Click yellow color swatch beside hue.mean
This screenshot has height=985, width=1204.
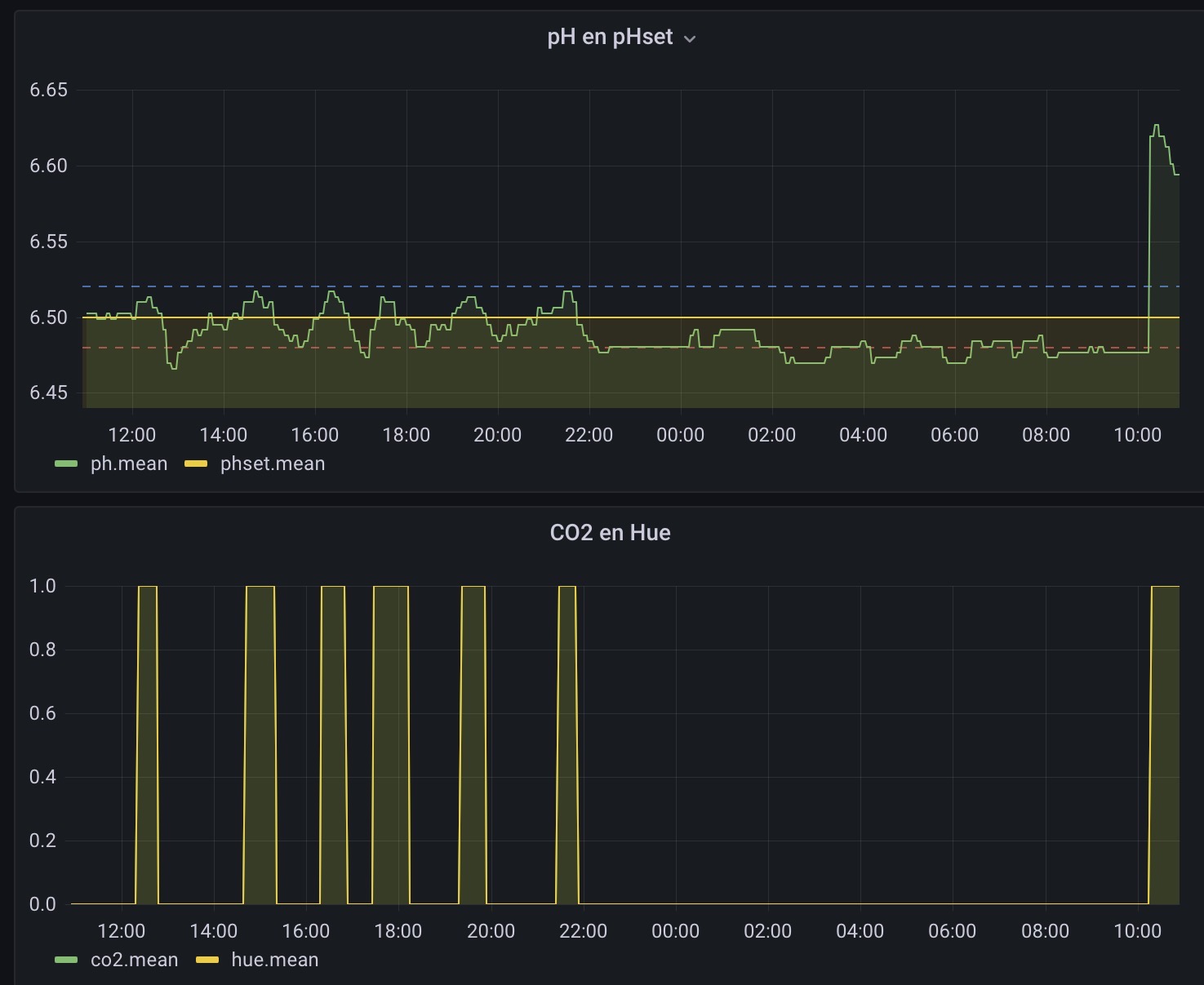click(207, 960)
